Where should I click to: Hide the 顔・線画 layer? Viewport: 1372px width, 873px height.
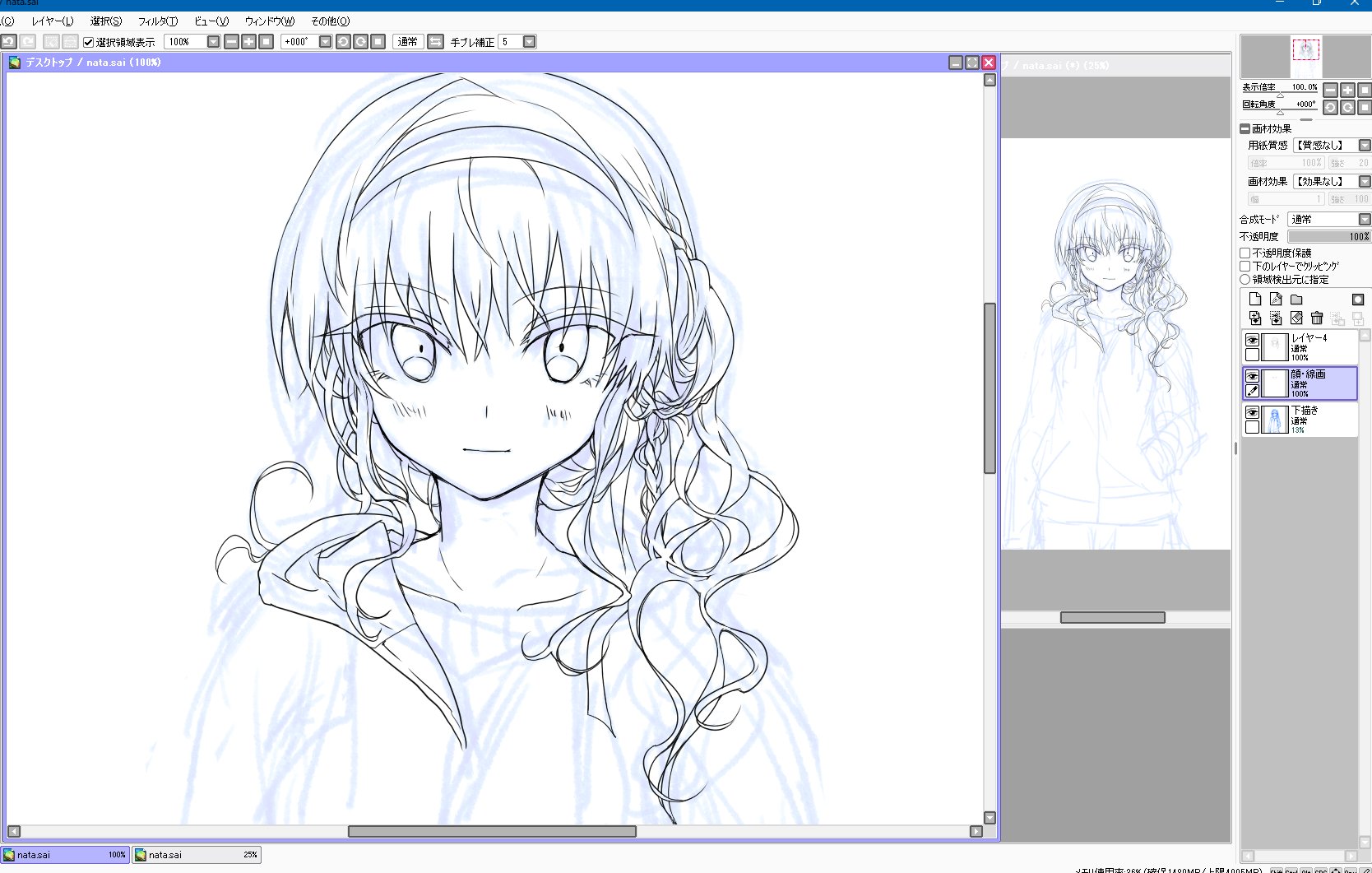point(1252,376)
